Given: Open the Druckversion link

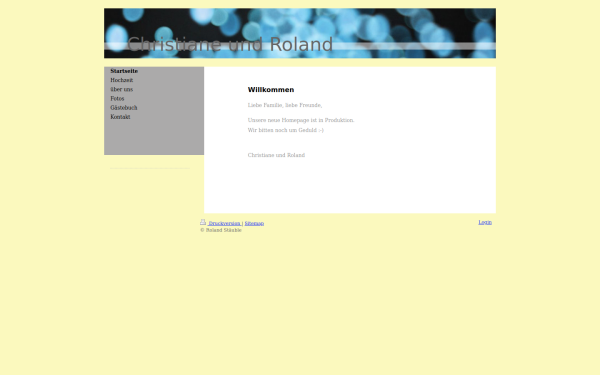Looking at the screenshot, I should 225,223.
